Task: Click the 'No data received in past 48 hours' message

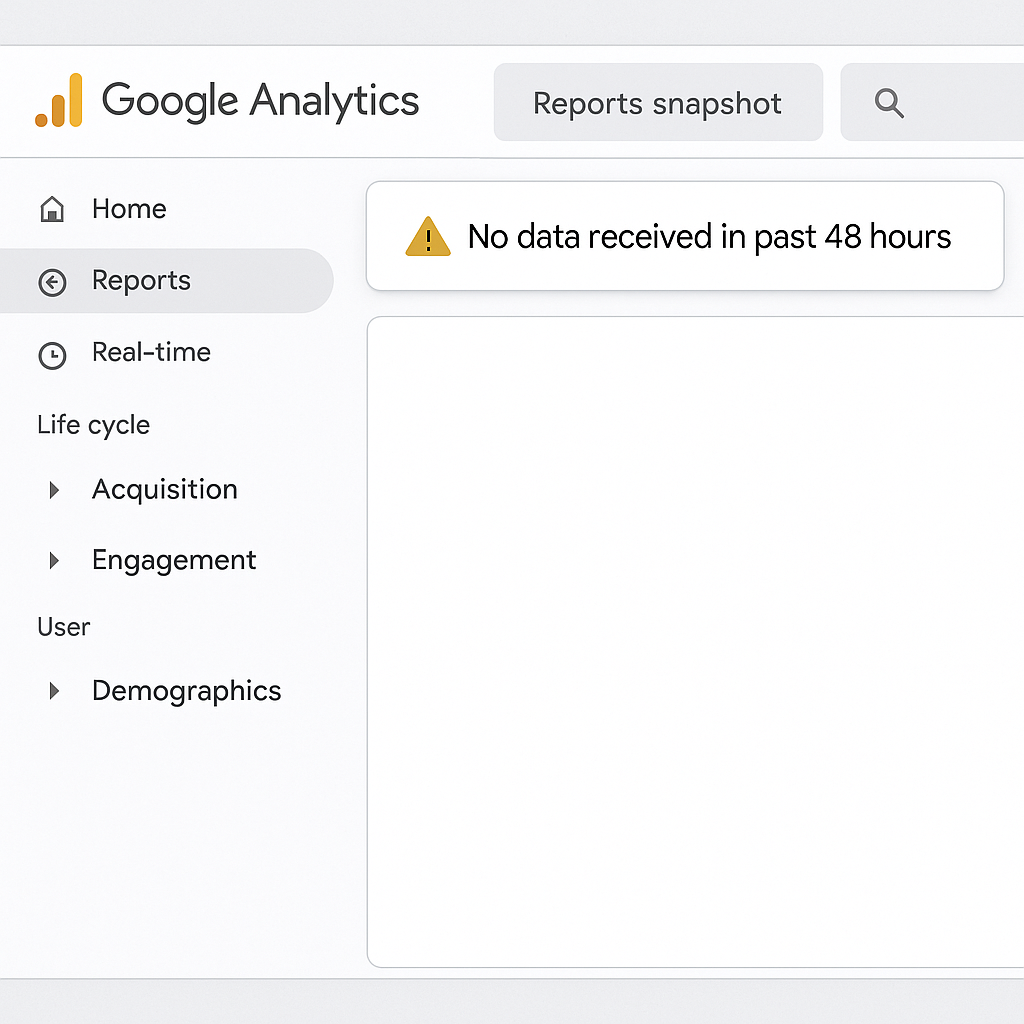Action: tap(709, 236)
